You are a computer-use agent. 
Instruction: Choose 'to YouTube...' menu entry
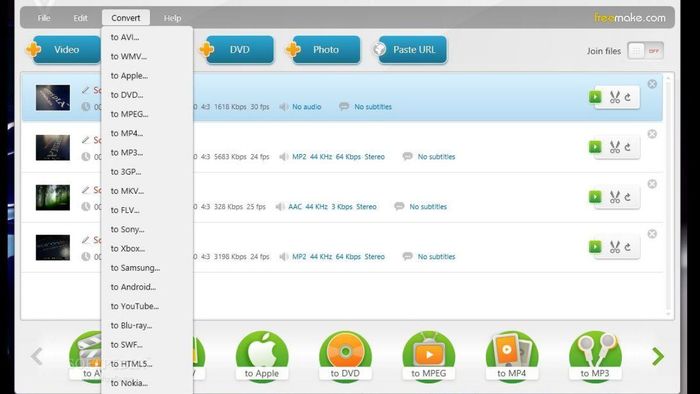[x=147, y=306]
